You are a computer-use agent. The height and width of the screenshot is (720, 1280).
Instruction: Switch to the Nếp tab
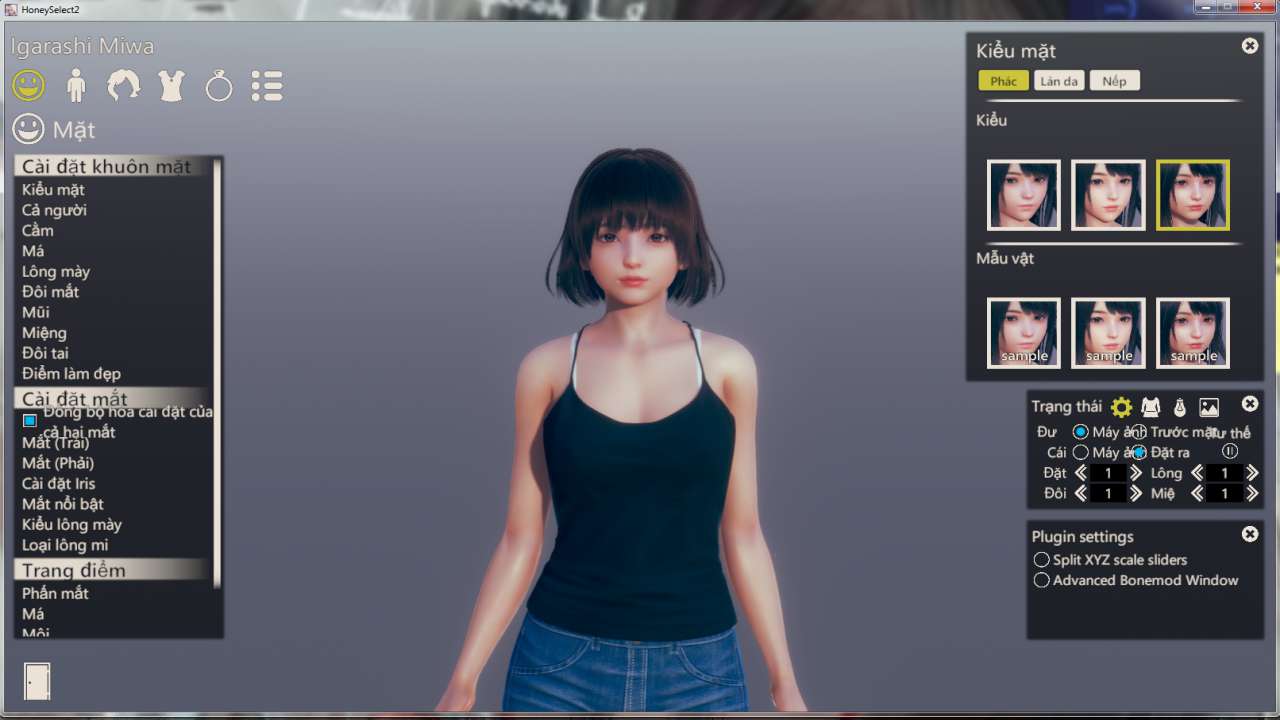[x=1114, y=81]
